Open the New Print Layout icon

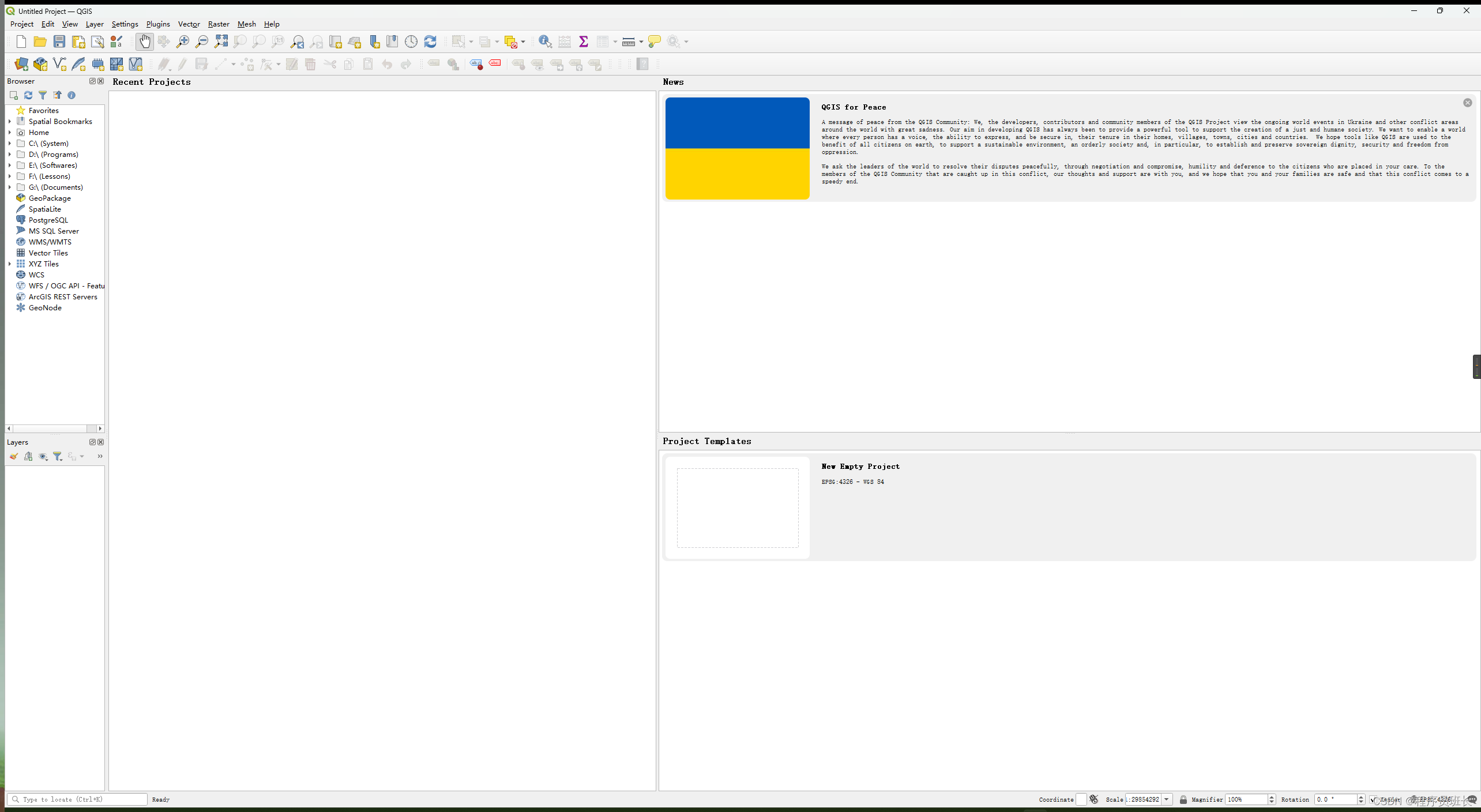click(x=78, y=42)
